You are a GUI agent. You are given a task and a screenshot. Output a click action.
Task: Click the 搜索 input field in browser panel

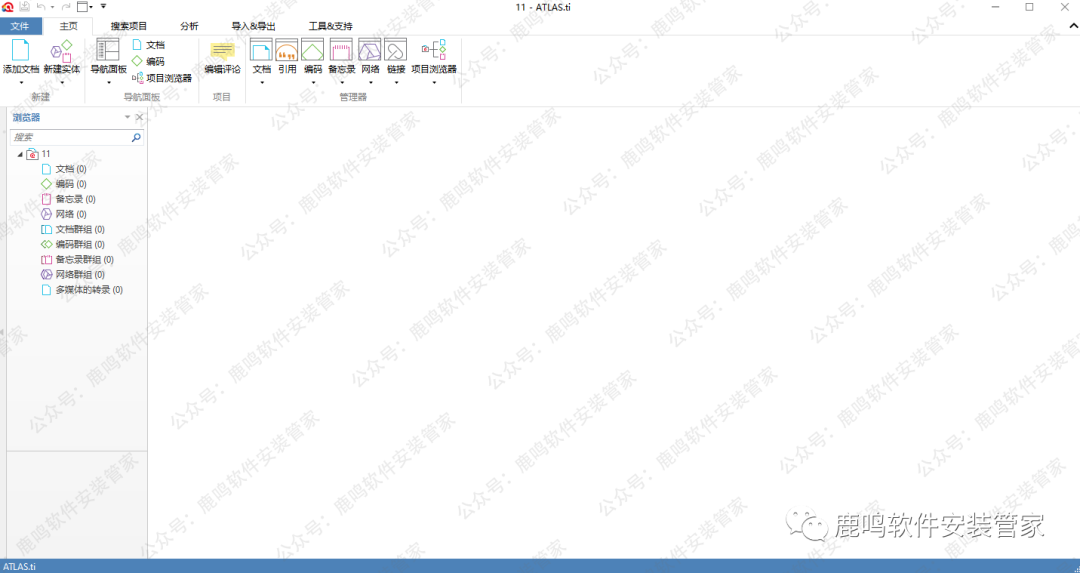[68, 137]
